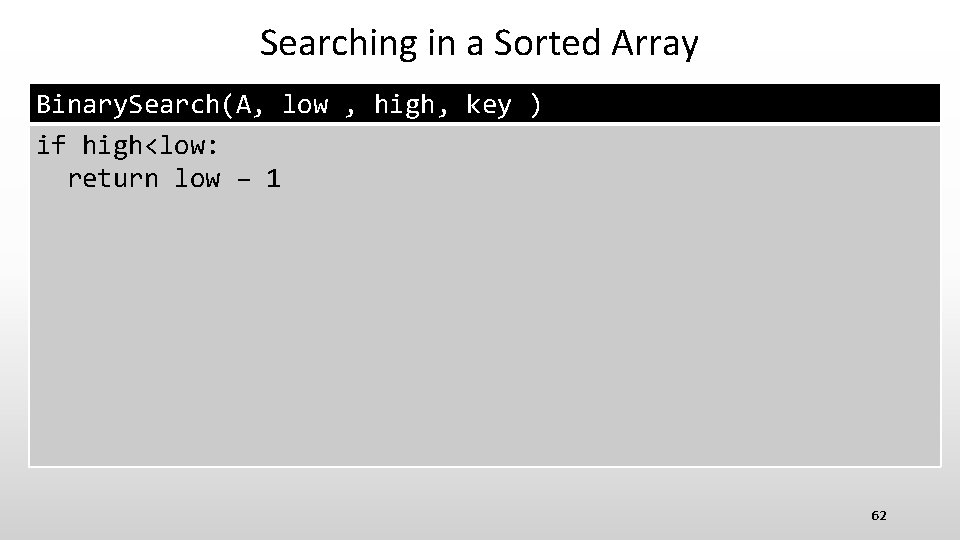Viewport: 960px width, 540px height.
Task: Click the "if" keyword in the code
Action: (51, 146)
